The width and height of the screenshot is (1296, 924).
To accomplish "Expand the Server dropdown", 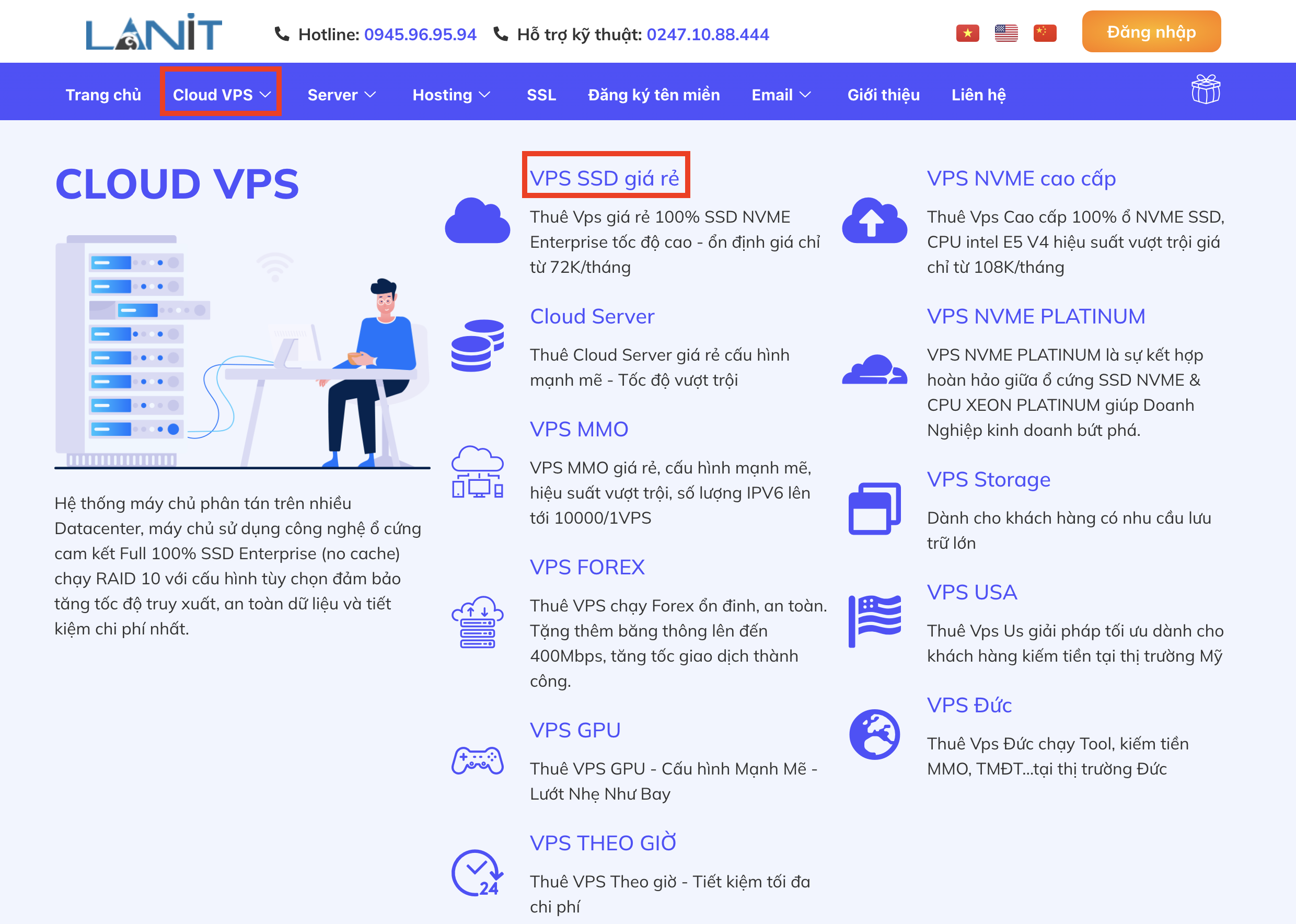I will point(341,95).
